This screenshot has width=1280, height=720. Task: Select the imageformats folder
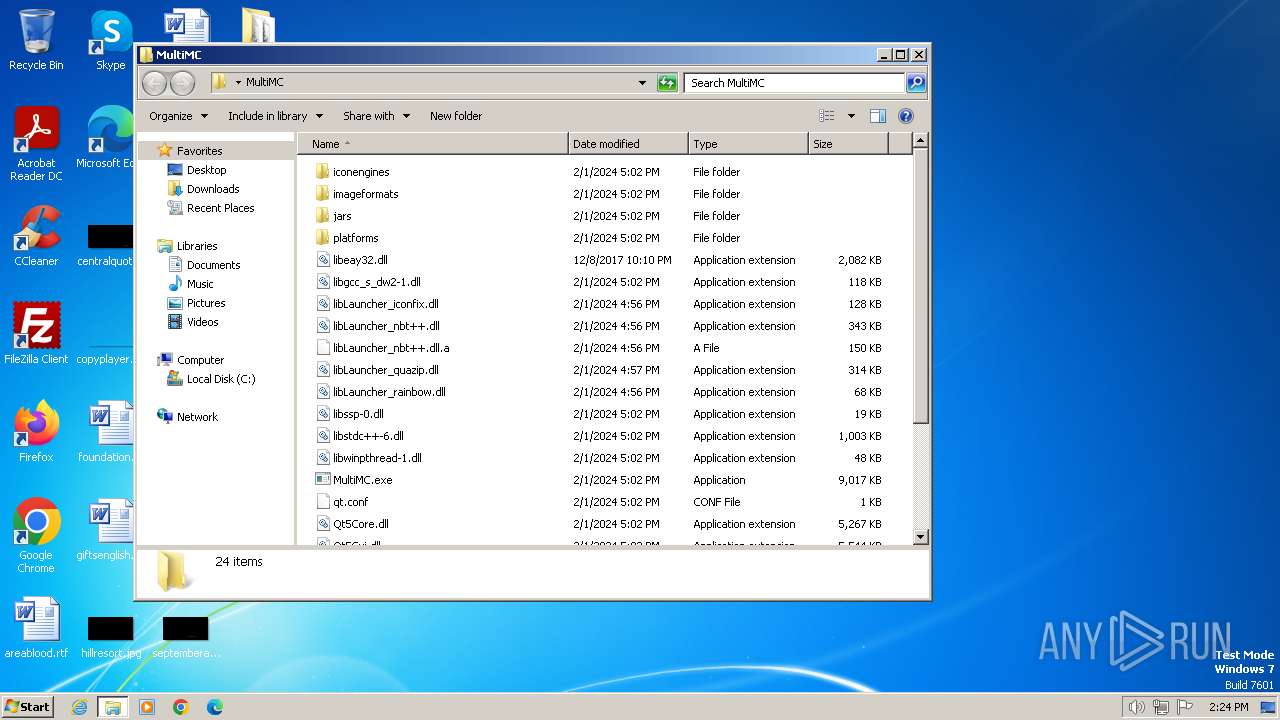(365, 194)
